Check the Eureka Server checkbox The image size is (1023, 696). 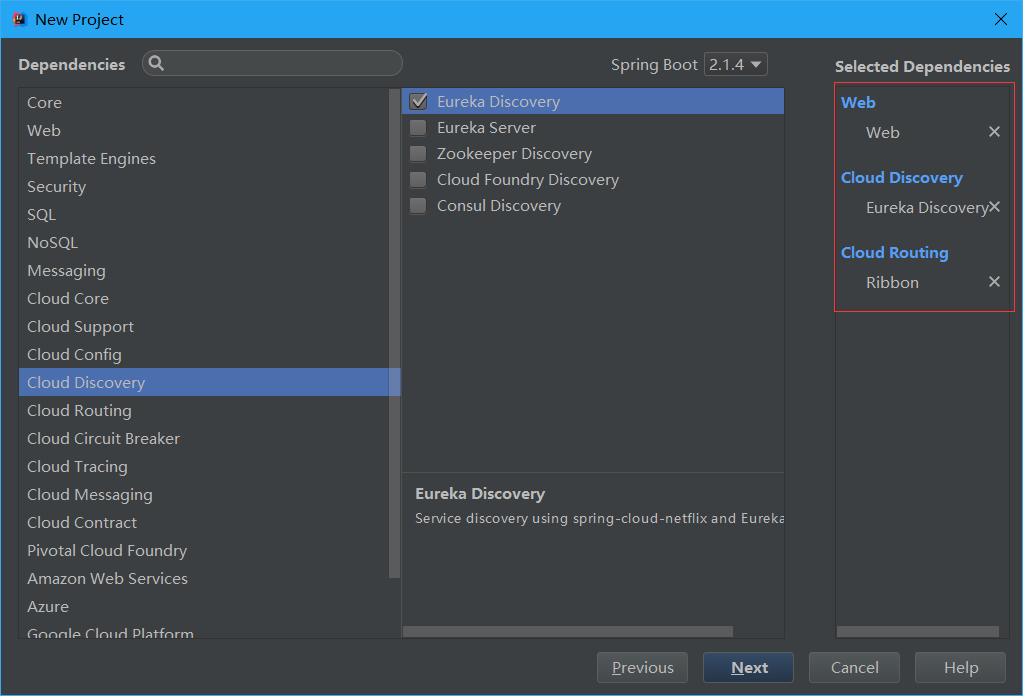click(418, 128)
